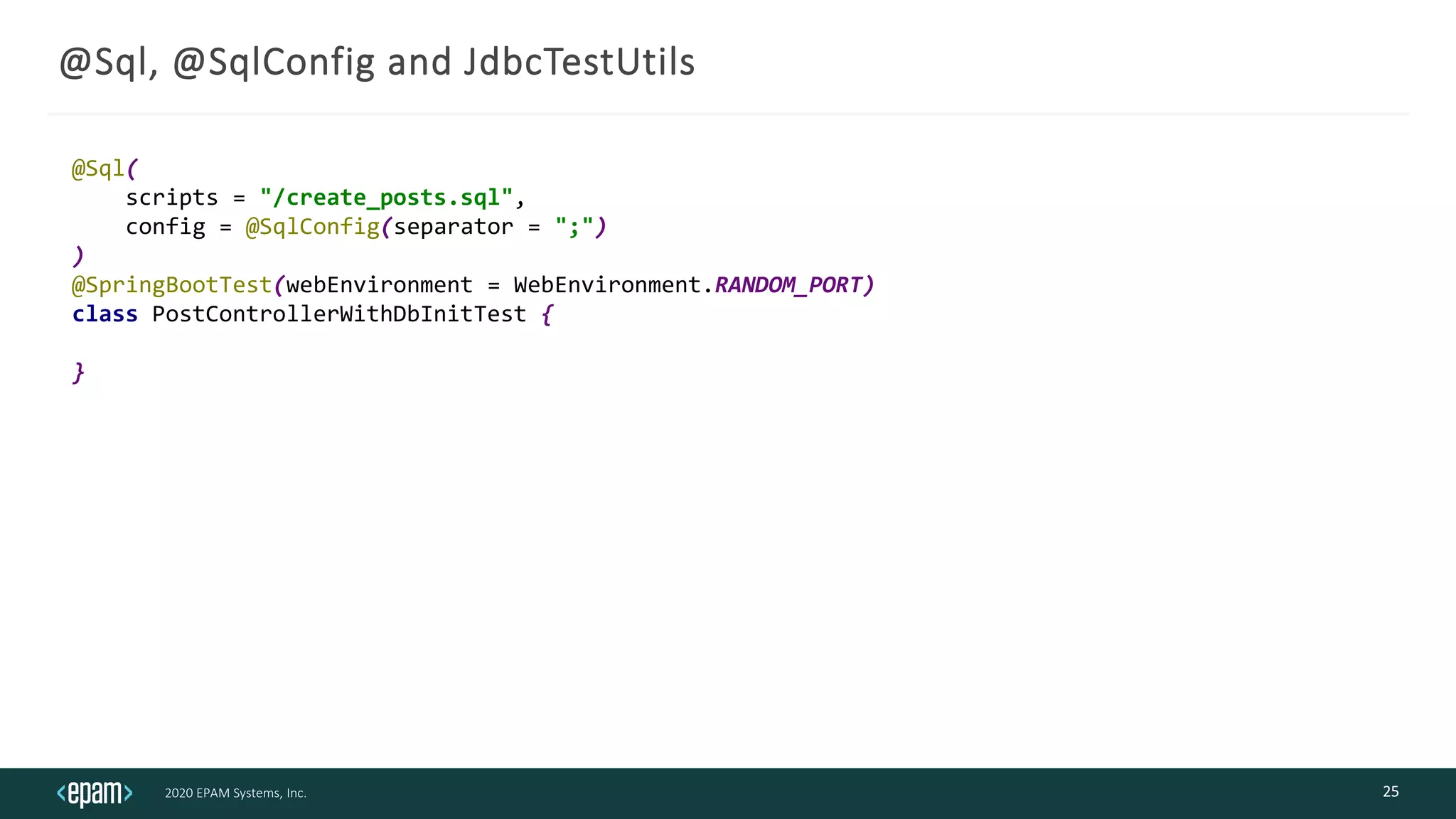Click the slide number 25
This screenshot has width=1456, height=819.
coord(1391,792)
